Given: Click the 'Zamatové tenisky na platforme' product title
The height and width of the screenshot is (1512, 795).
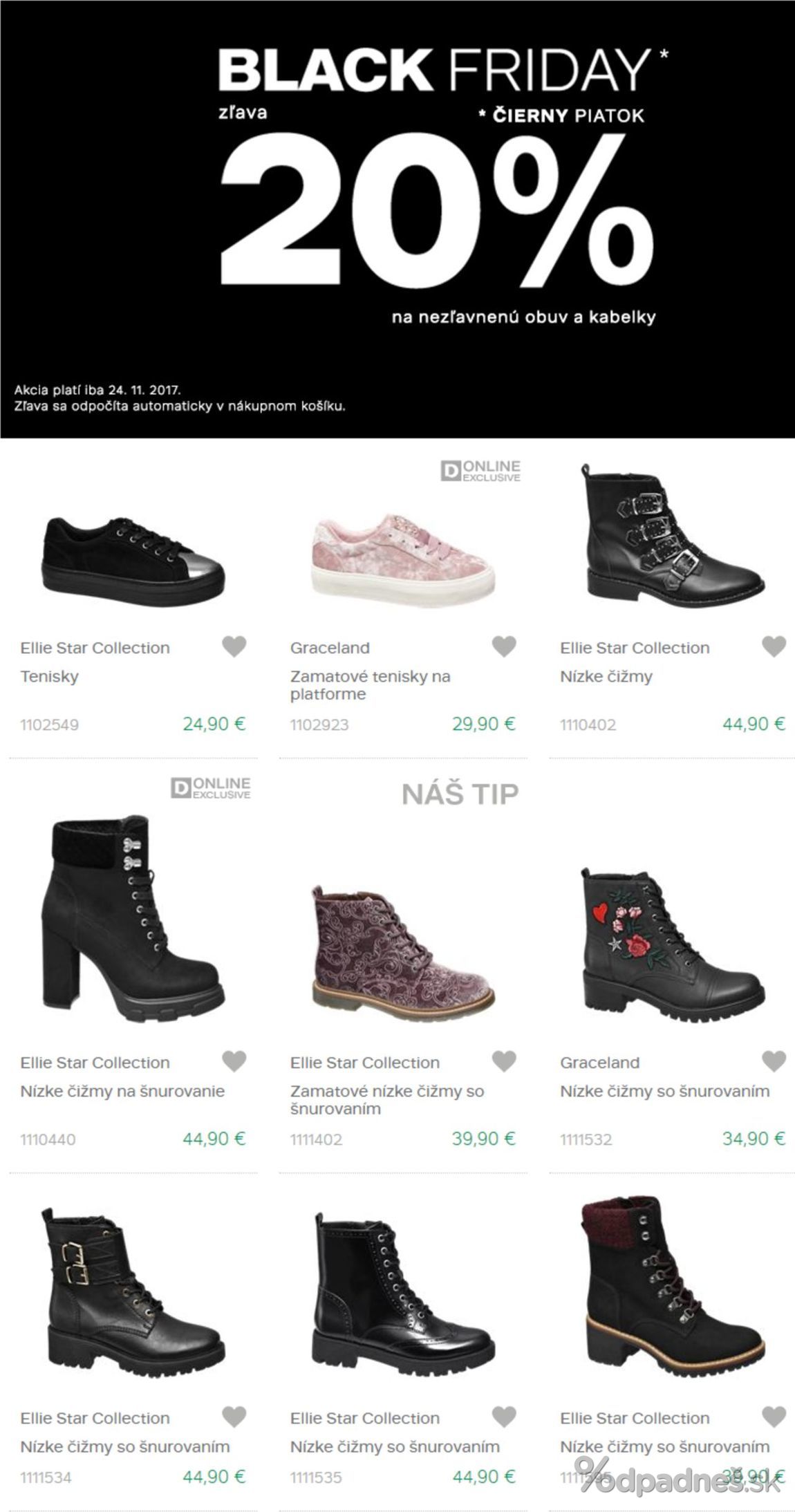Looking at the screenshot, I should click(370, 684).
